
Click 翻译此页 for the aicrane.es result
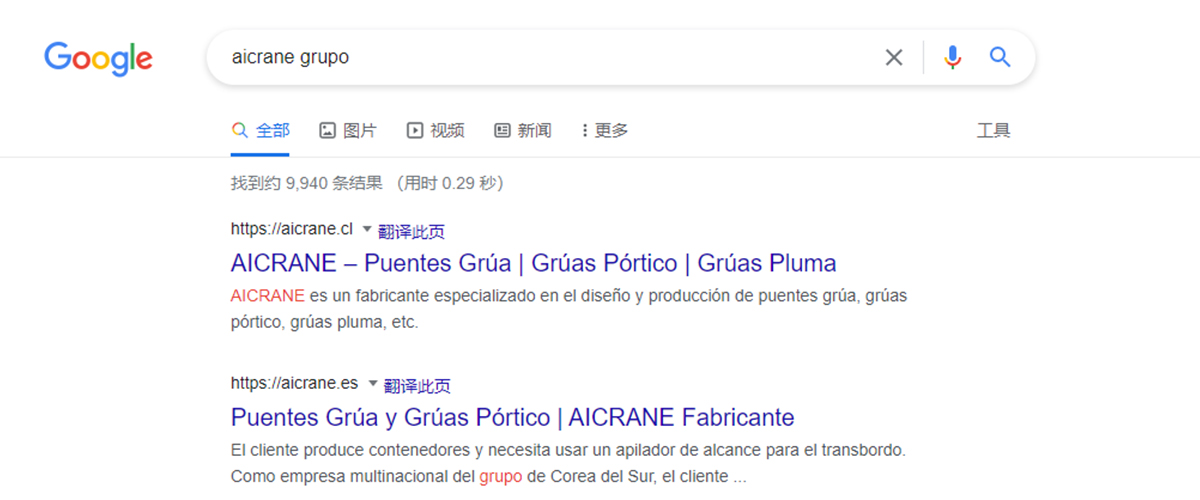pos(417,385)
